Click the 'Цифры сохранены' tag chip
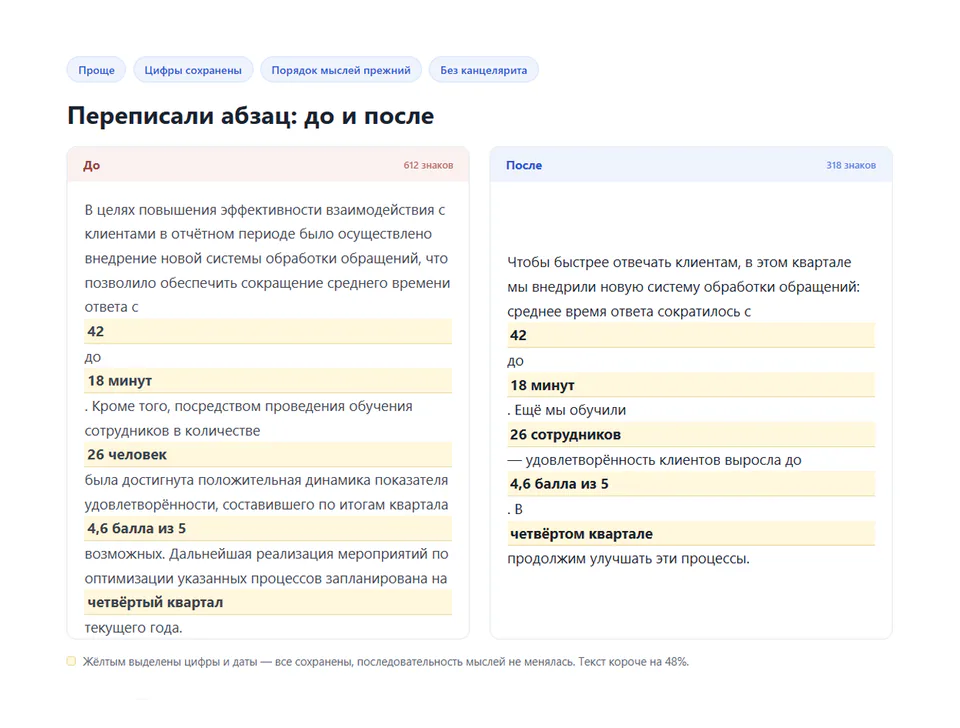 tap(193, 70)
